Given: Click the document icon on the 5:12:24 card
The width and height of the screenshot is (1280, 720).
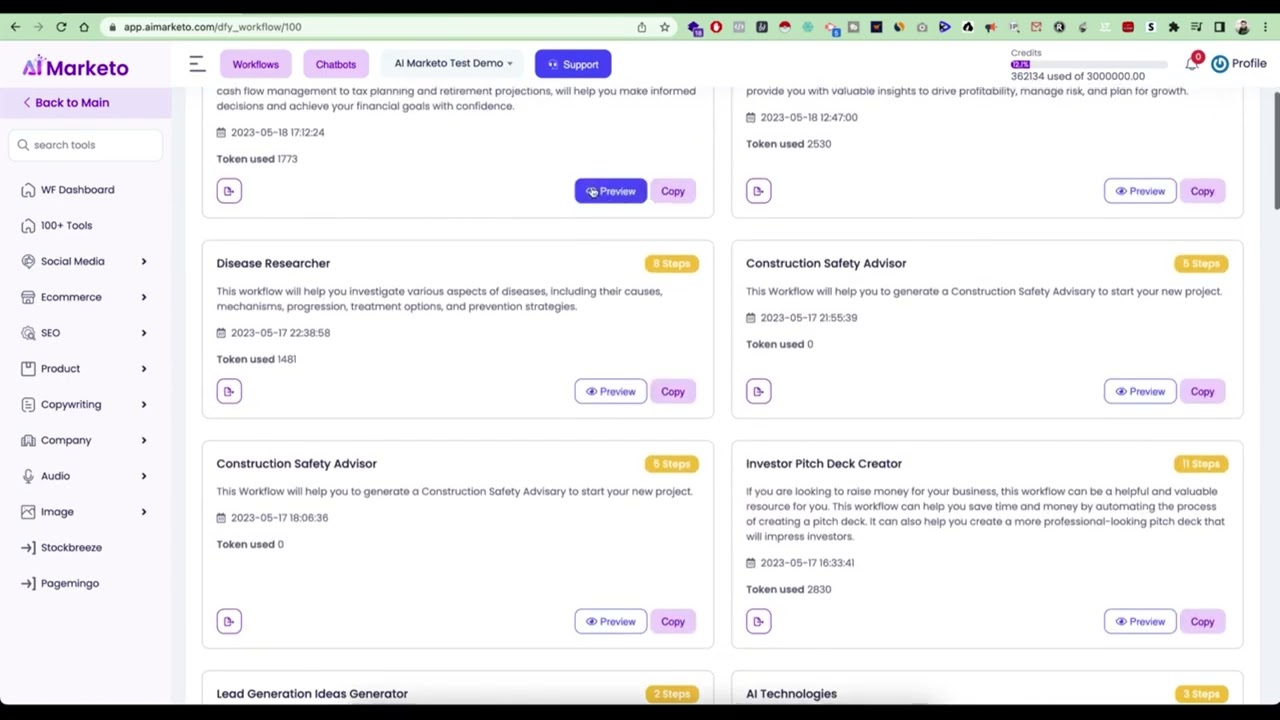Looking at the screenshot, I should click(229, 191).
